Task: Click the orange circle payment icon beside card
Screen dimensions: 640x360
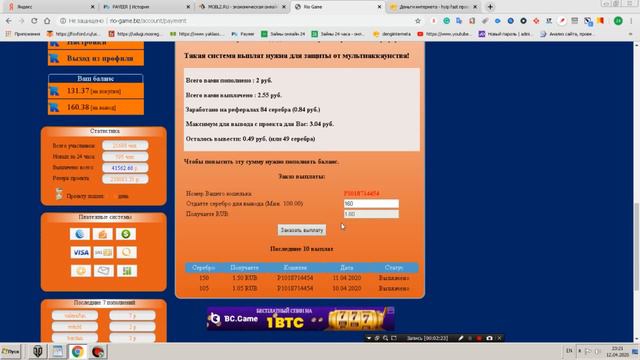Action: click(126, 252)
